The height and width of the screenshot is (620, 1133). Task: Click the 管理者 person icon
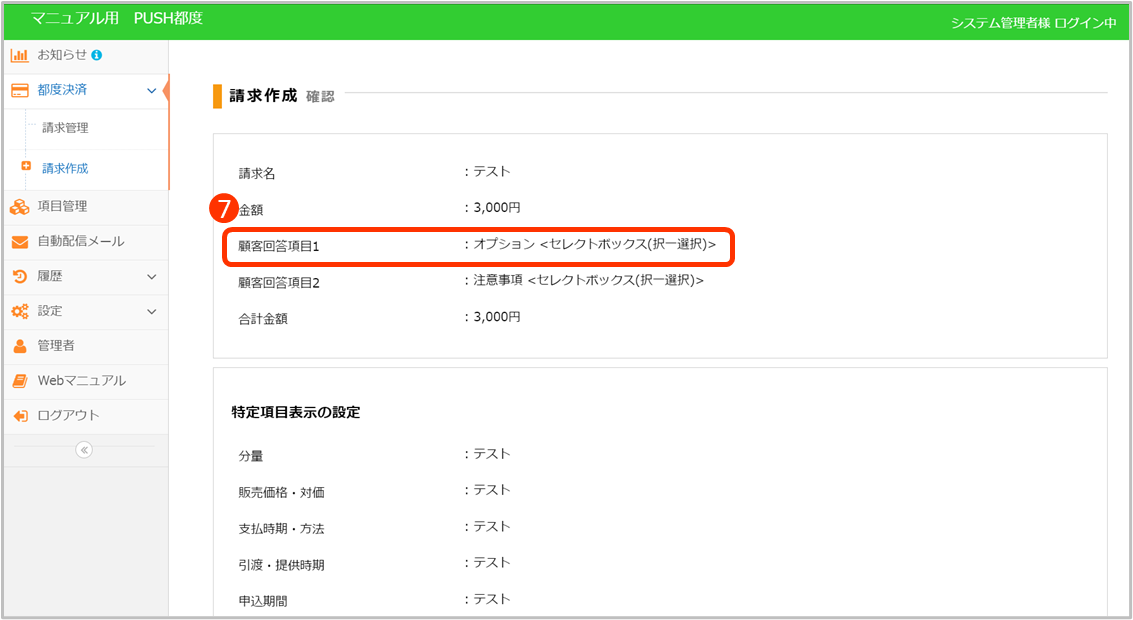point(19,346)
